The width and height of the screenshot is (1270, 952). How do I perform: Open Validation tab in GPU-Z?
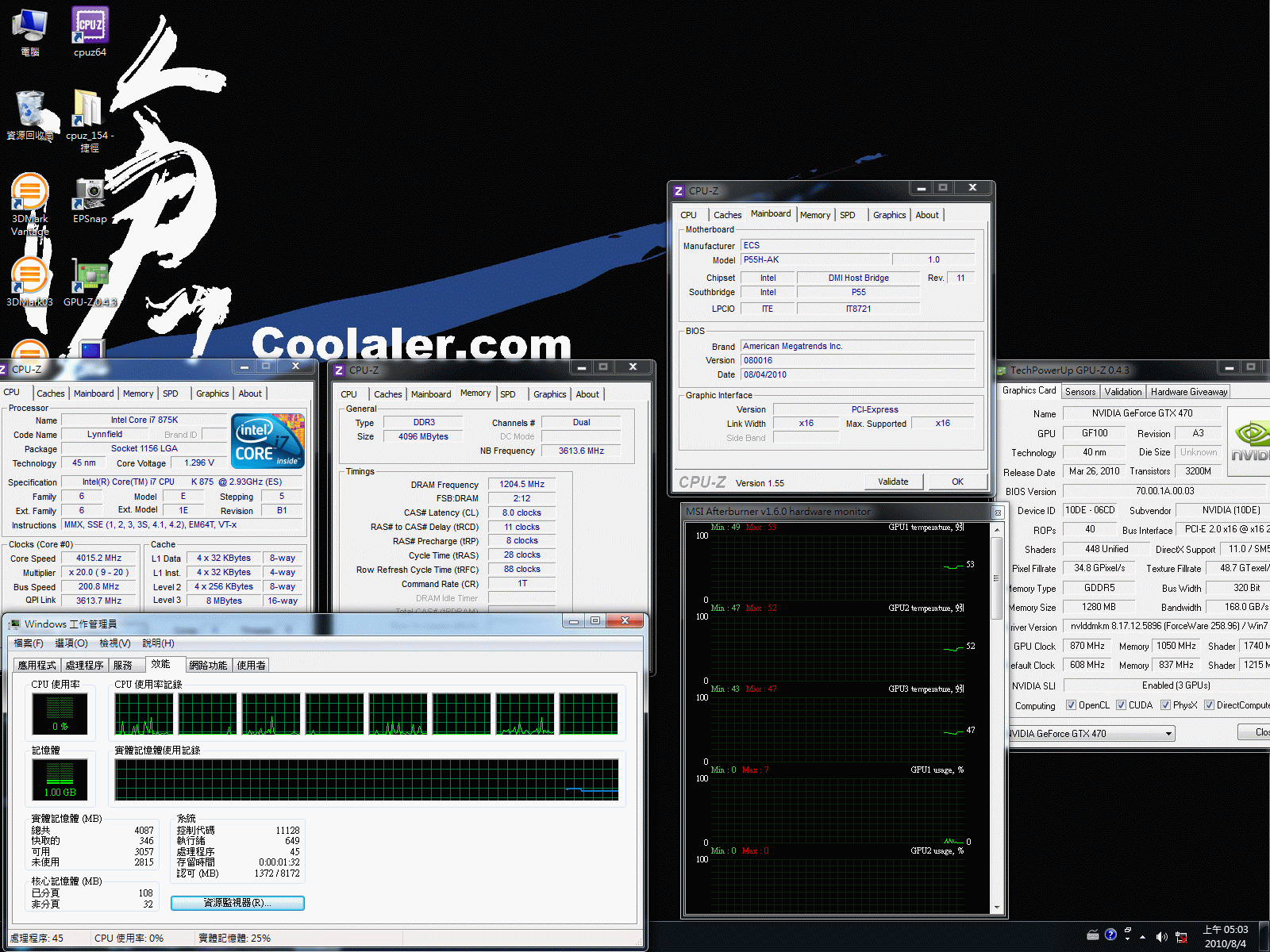pyautogui.click(x=1123, y=392)
